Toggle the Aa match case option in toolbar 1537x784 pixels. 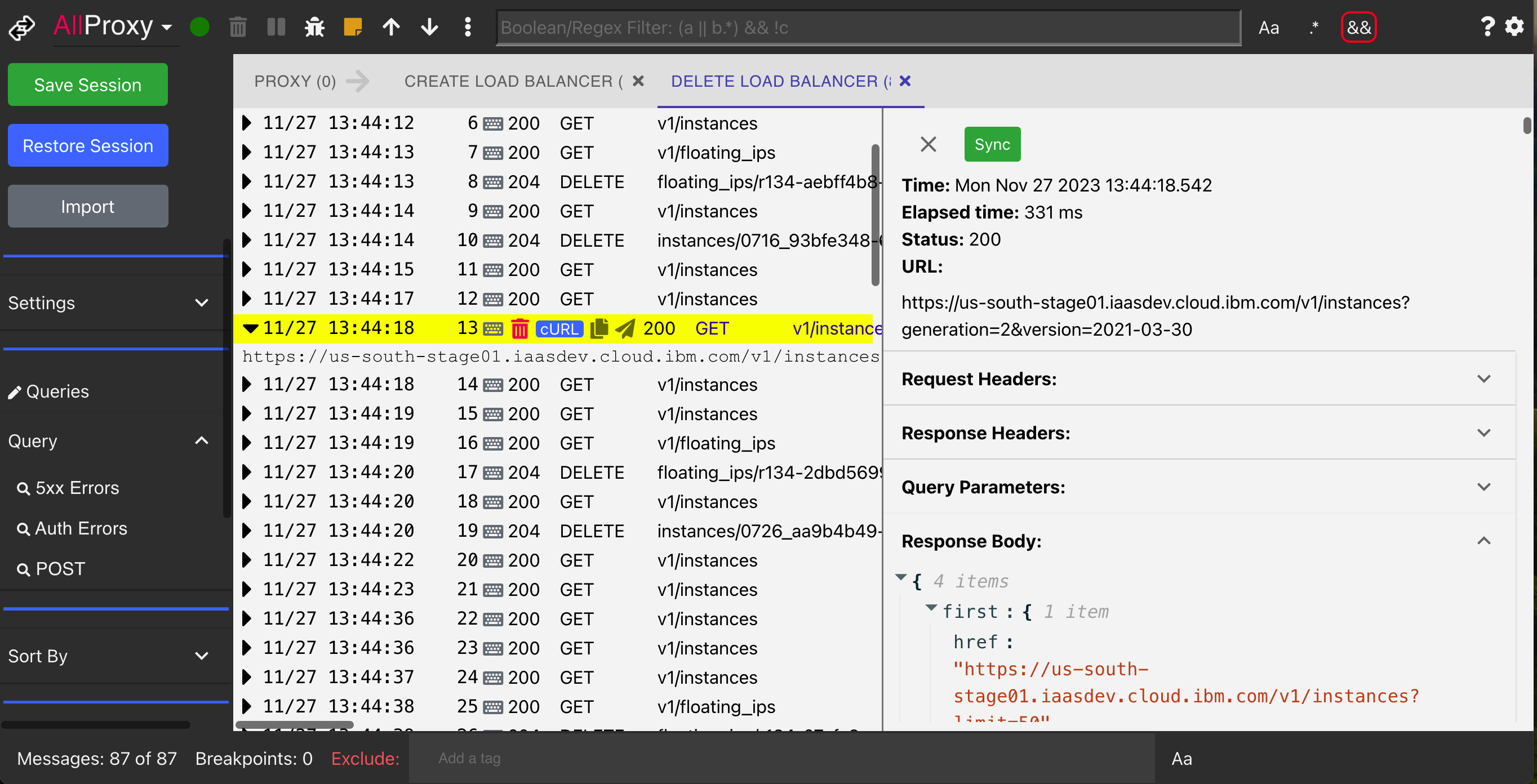pyautogui.click(x=1268, y=28)
